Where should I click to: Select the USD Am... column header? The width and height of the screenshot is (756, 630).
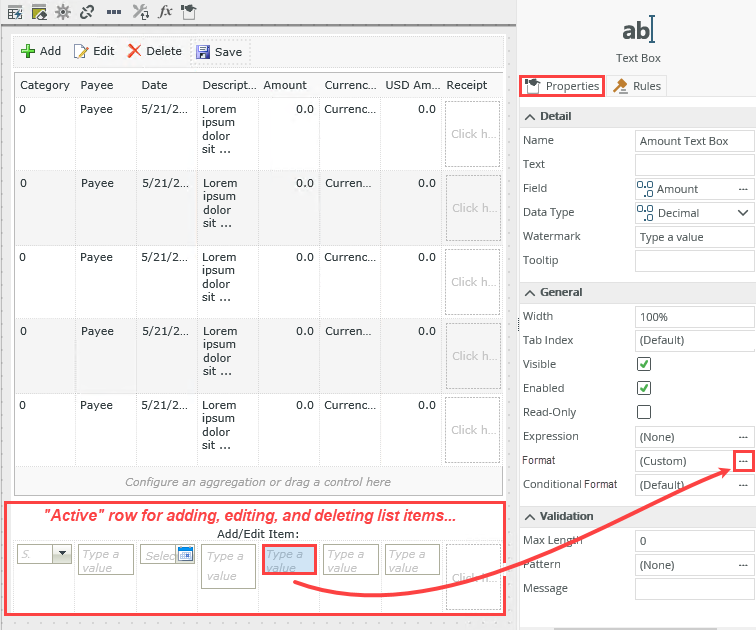(413, 85)
